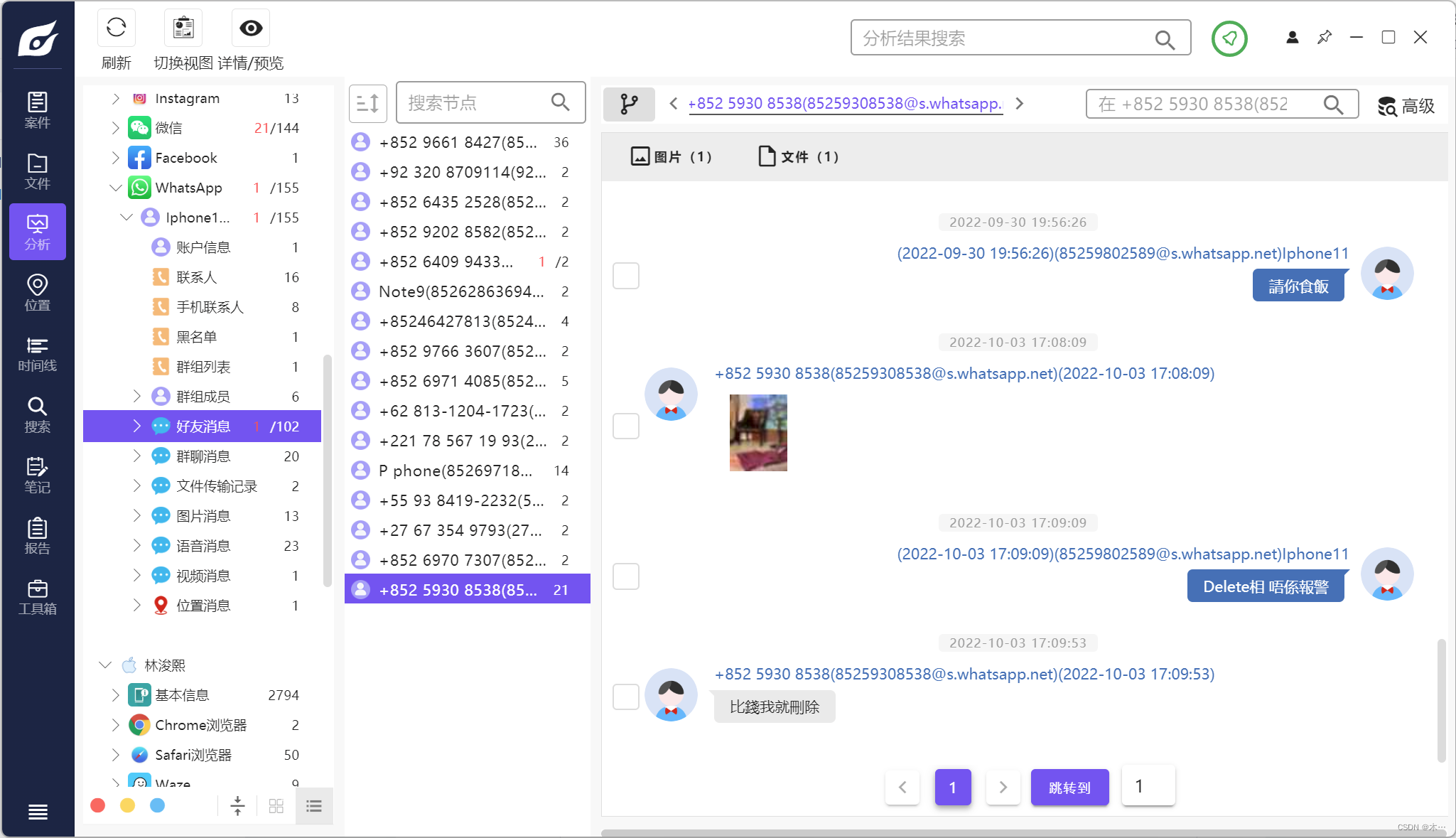Screen dimensions: 1456x838
Task: Expand the Instagram tree node
Action: click(x=115, y=98)
